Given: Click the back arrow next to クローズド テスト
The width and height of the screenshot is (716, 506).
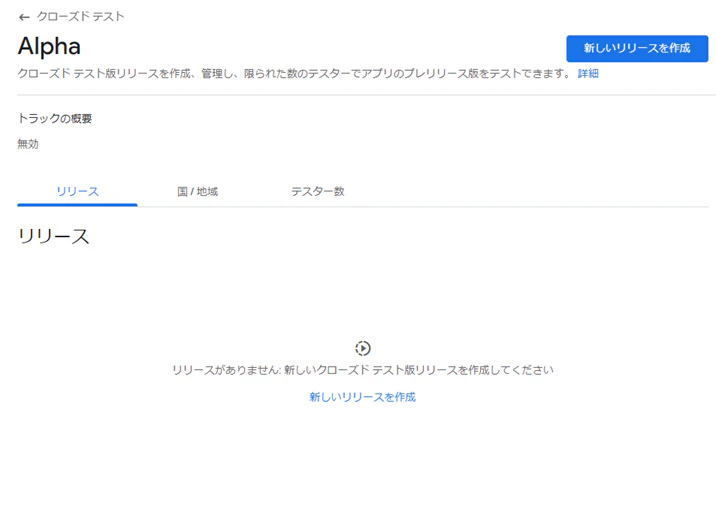Looking at the screenshot, I should 24,17.
